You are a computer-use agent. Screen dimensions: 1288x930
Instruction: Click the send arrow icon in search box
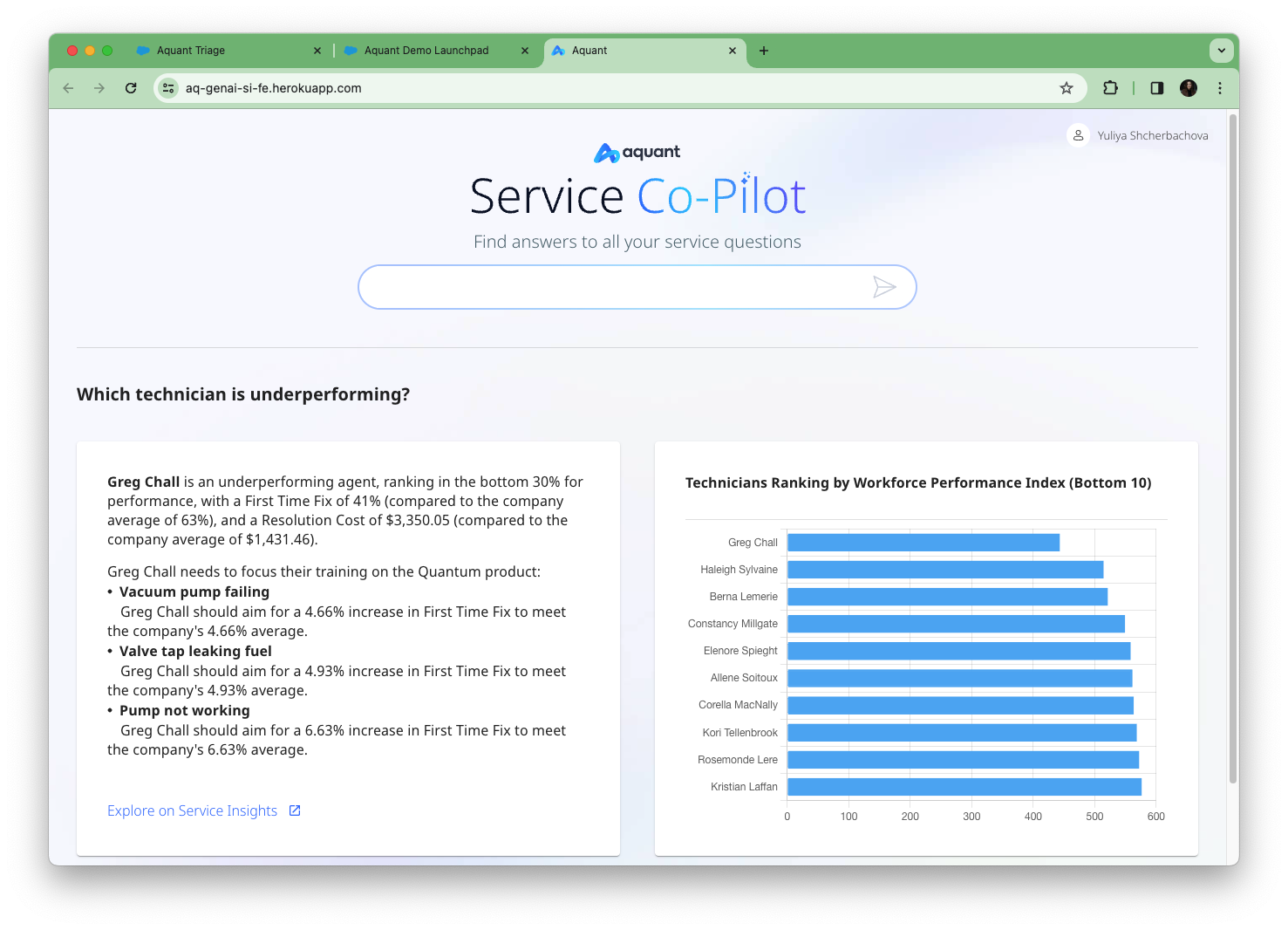884,287
